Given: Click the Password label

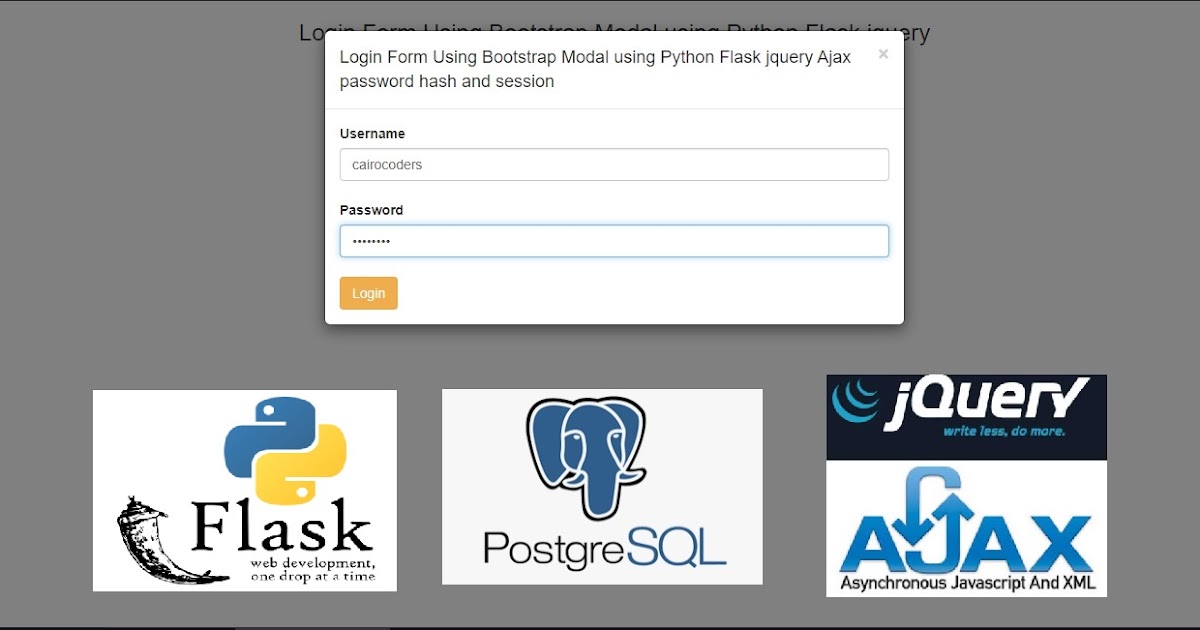Looking at the screenshot, I should (x=371, y=210).
